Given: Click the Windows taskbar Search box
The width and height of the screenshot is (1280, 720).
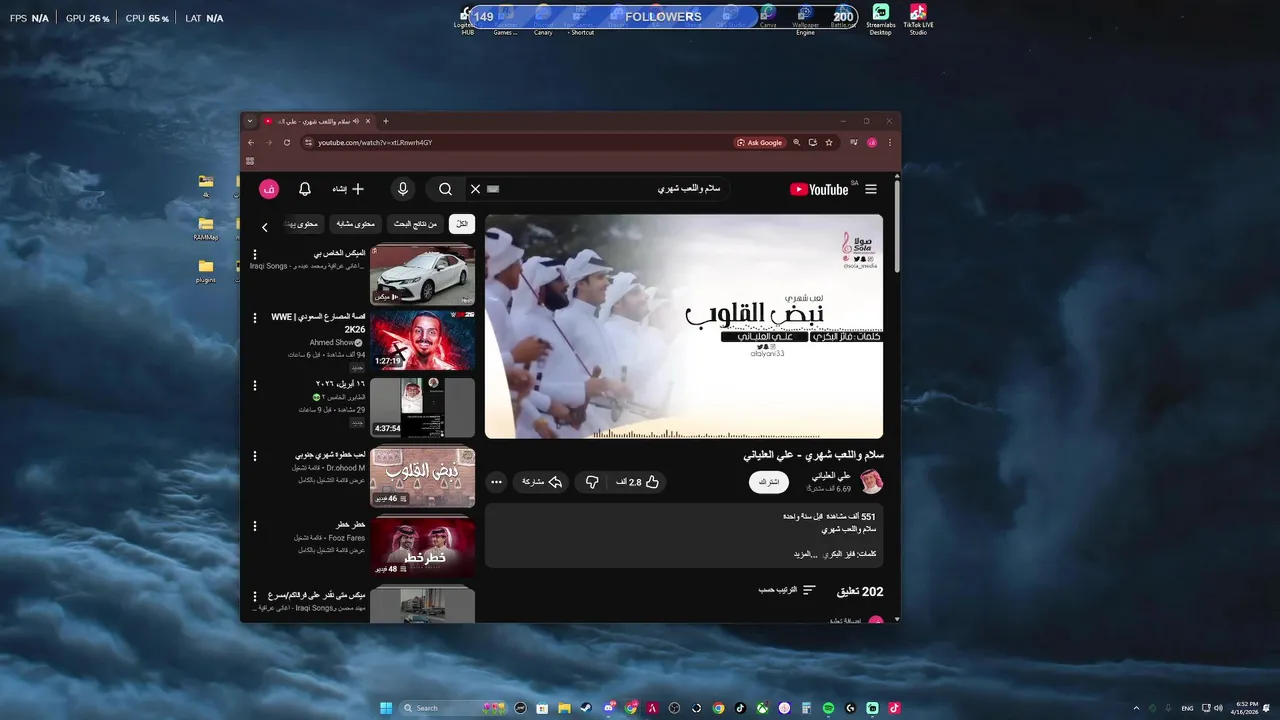Looking at the screenshot, I should coord(453,708).
